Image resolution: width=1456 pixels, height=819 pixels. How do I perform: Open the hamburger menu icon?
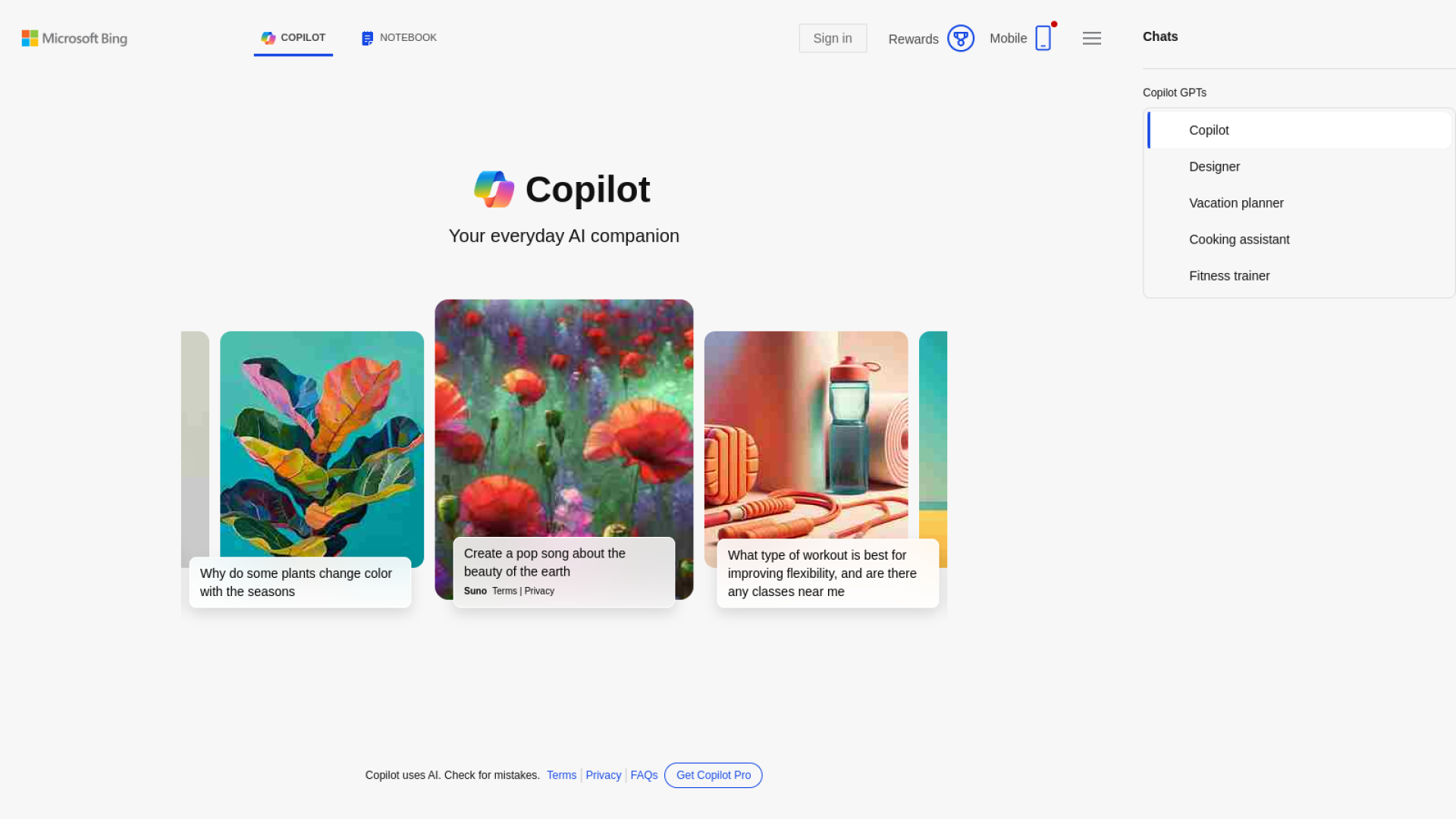pyautogui.click(x=1092, y=39)
